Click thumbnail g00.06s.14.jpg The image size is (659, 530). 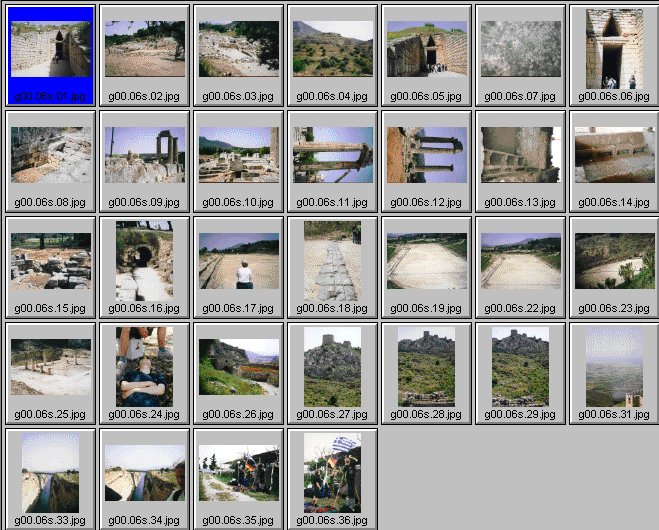614,155
